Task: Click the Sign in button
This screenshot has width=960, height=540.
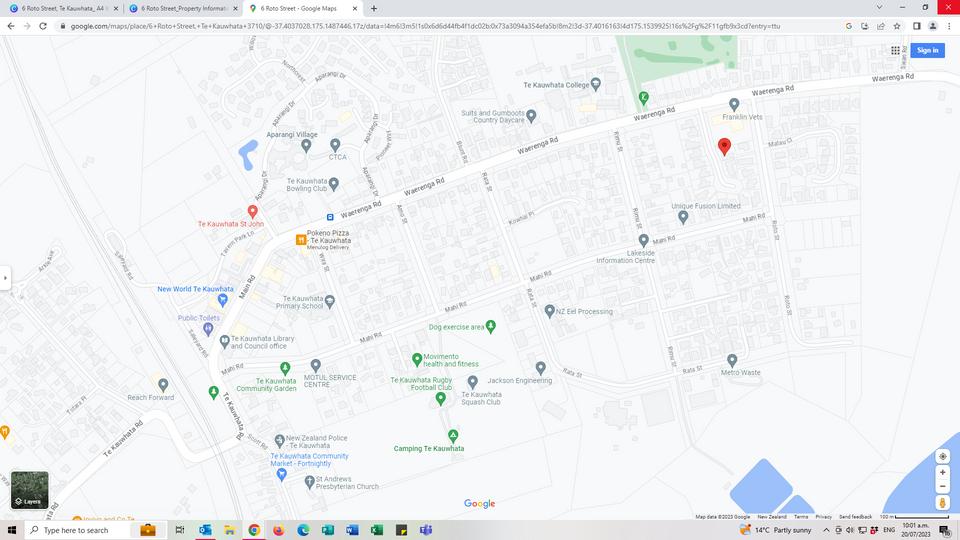Action: (x=928, y=50)
